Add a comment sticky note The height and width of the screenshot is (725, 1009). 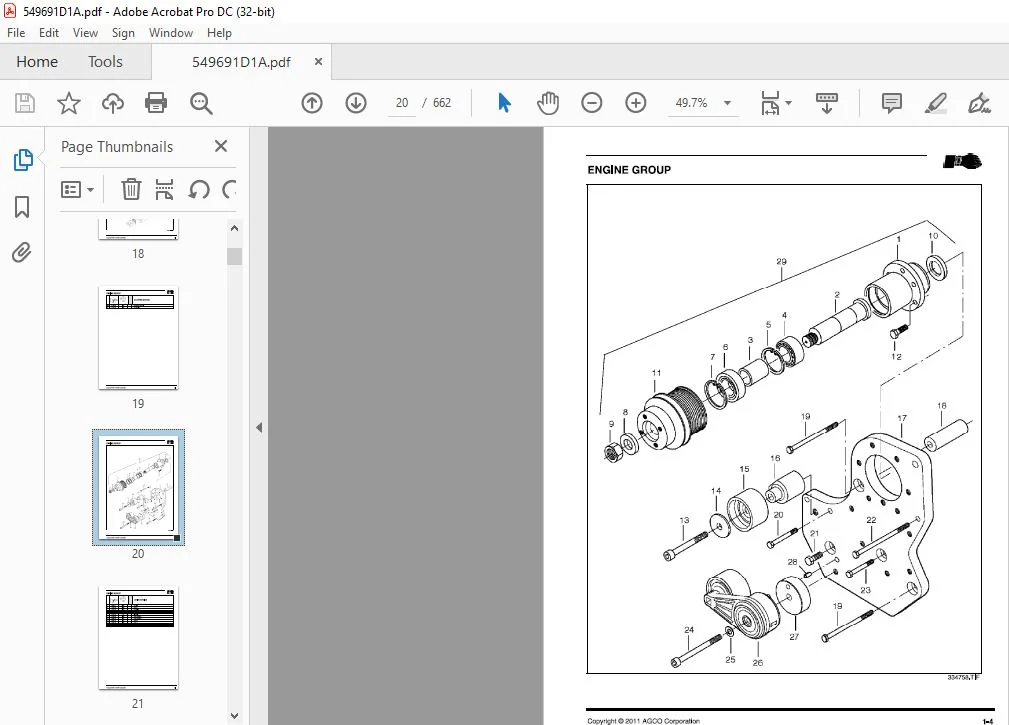pyautogui.click(x=891, y=103)
